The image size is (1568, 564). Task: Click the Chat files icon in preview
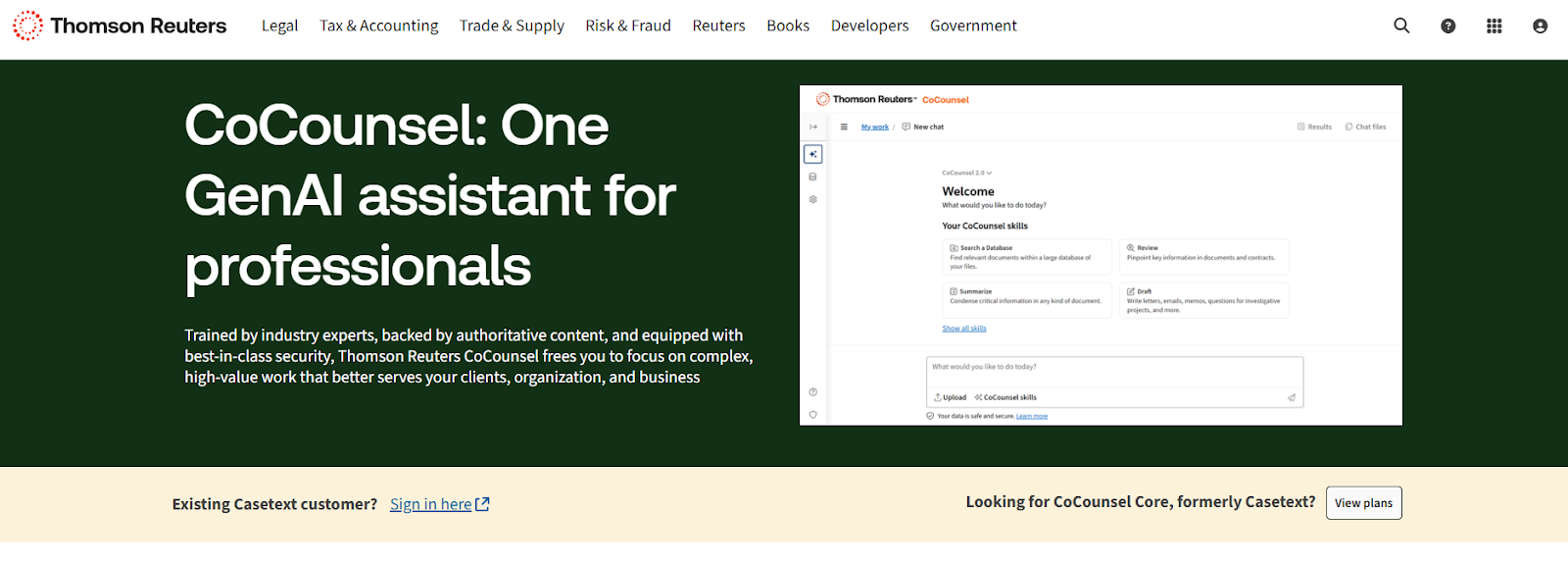pyautogui.click(x=1349, y=127)
